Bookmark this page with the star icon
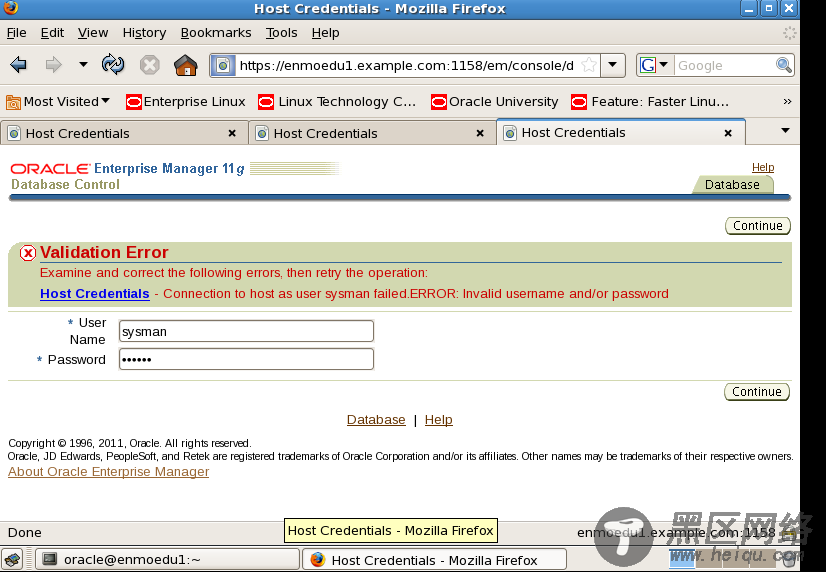Screen dimensions: 826x572 (x=589, y=65)
